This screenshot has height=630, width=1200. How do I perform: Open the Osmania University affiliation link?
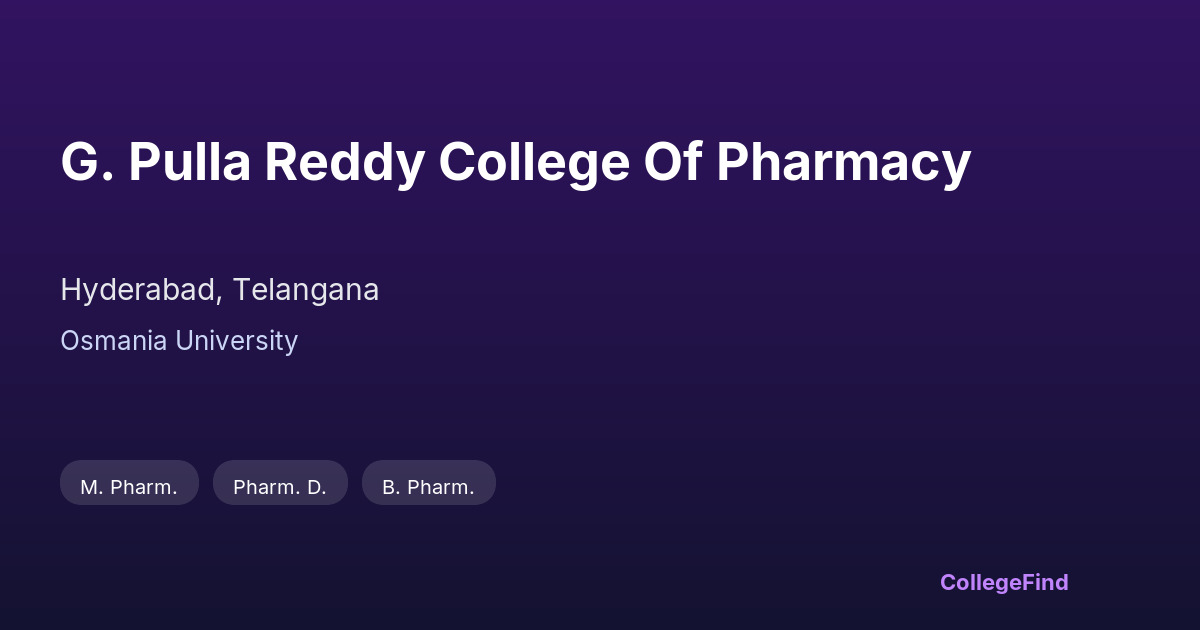(179, 341)
